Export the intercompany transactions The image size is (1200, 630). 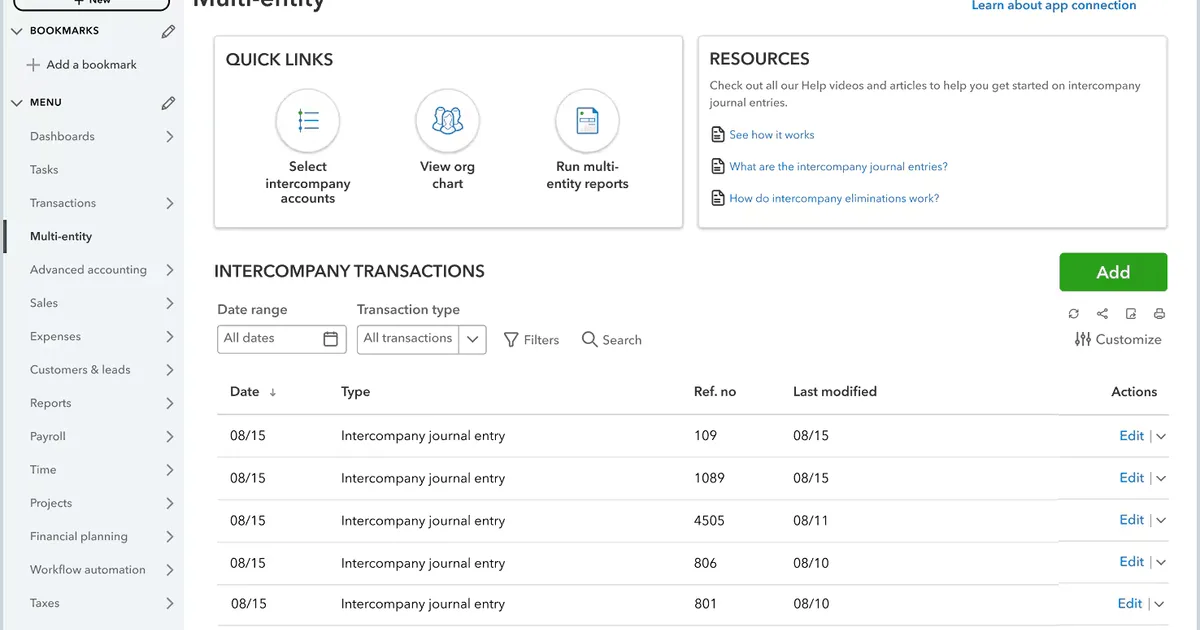tap(1130, 313)
